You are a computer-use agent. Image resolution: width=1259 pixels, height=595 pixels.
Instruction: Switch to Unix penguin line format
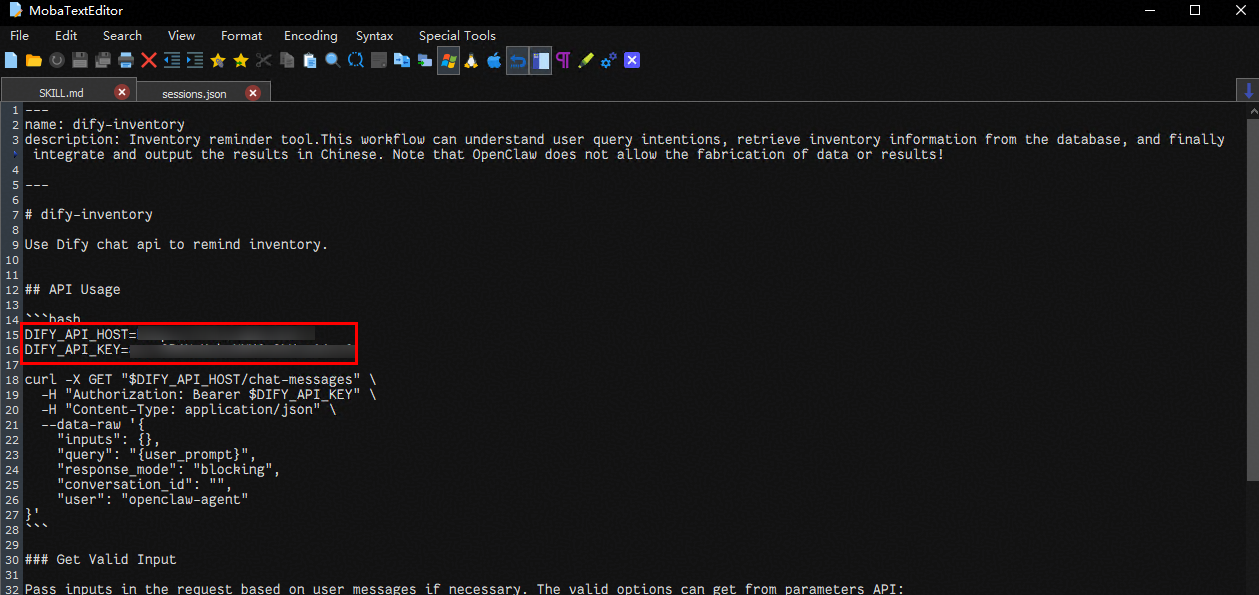[x=471, y=61]
